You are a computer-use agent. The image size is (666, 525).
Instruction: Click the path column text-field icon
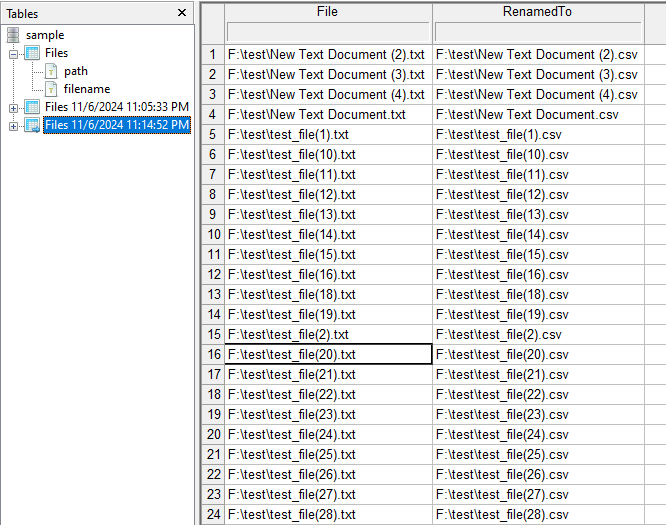(52, 71)
